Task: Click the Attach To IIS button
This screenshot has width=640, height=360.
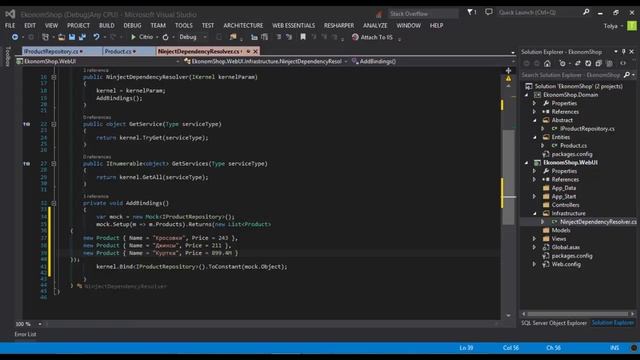Action: (372, 37)
